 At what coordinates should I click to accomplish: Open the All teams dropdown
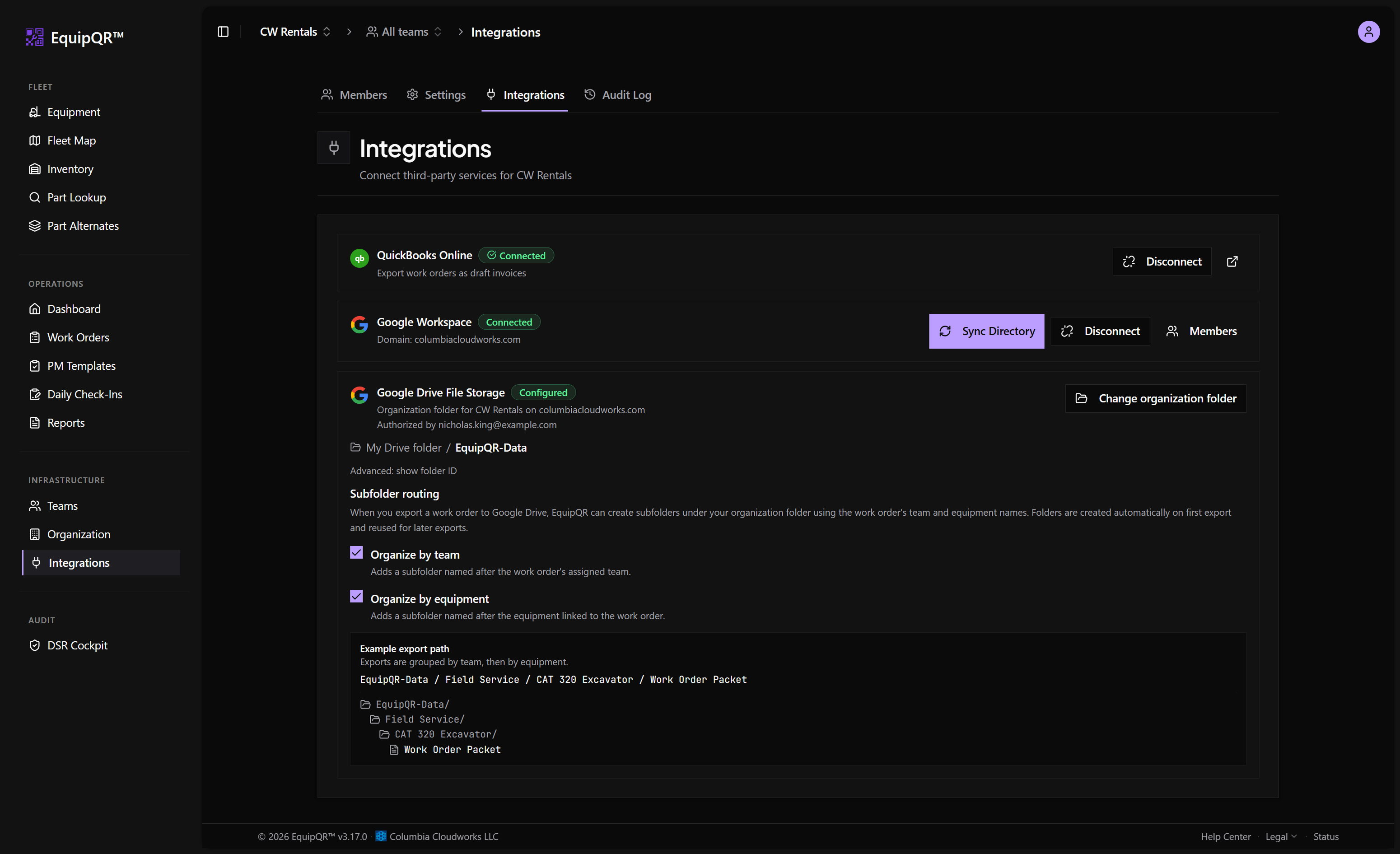pyautogui.click(x=404, y=32)
